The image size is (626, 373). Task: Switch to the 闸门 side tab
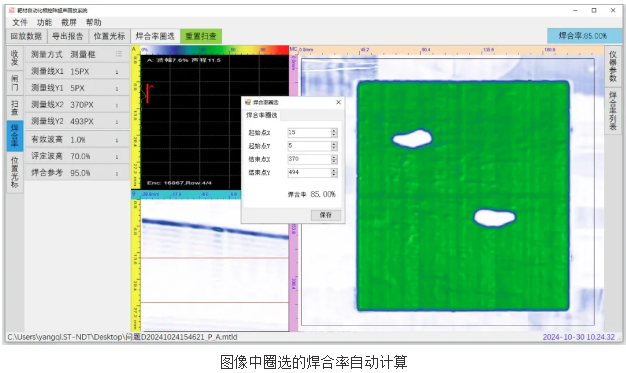click(x=15, y=83)
